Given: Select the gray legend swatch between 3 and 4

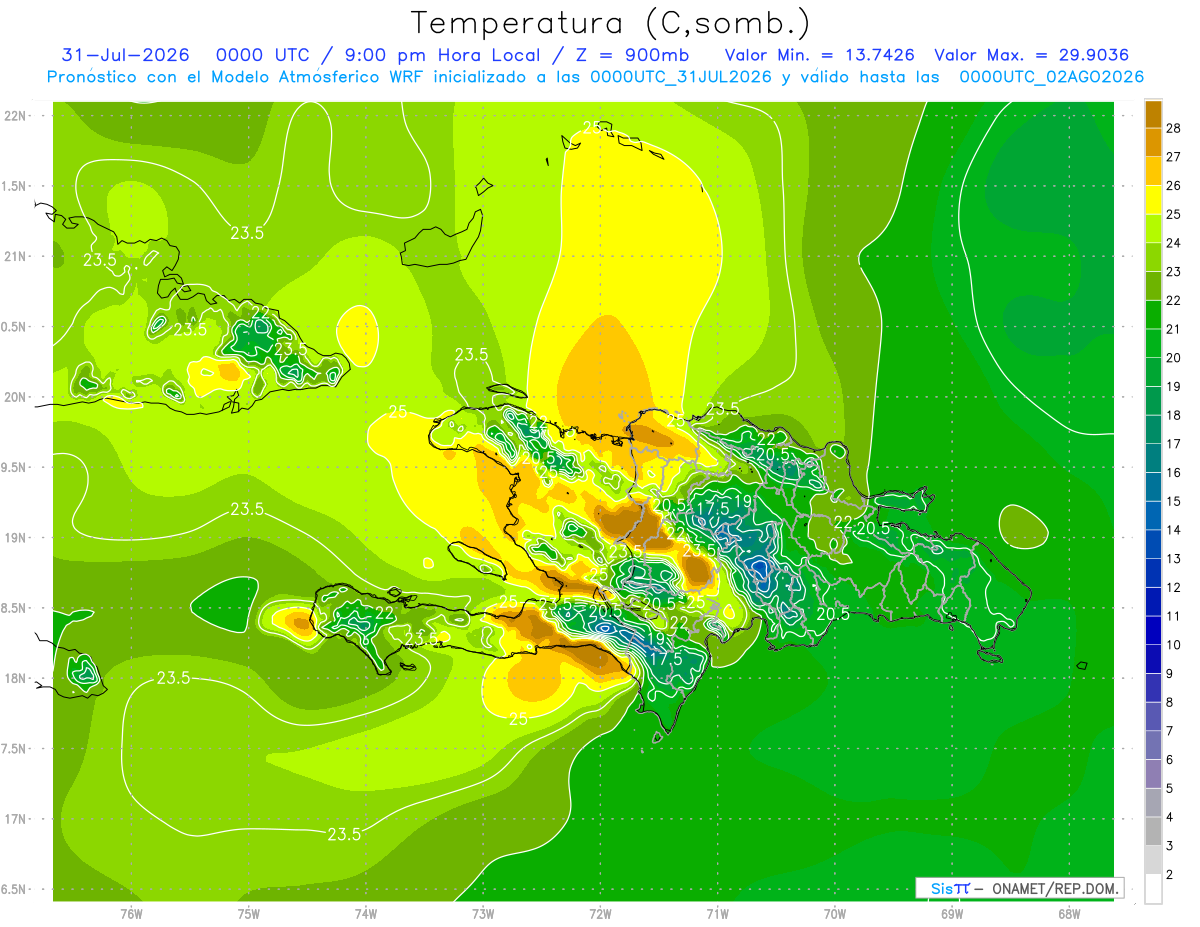Looking at the screenshot, I should (x=1153, y=831).
